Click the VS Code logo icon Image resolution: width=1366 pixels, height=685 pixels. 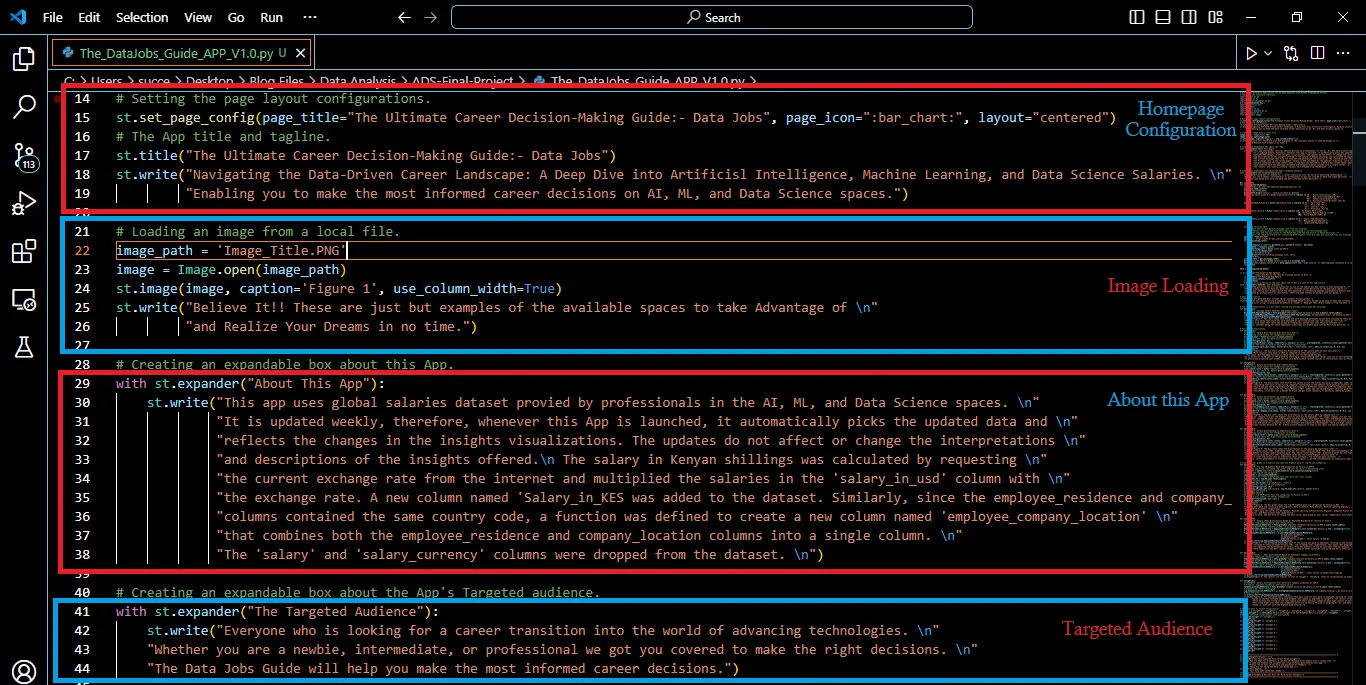tap(18, 17)
